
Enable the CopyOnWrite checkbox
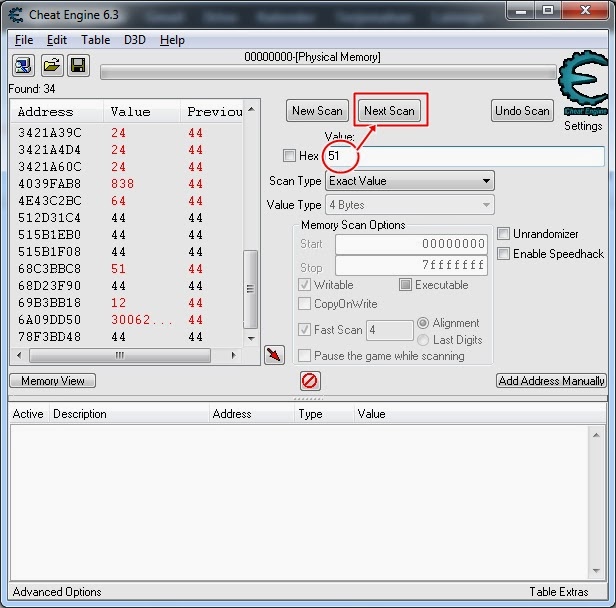click(304, 304)
